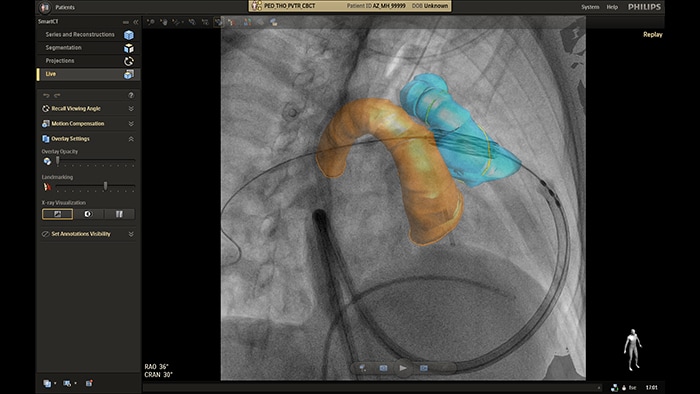The height and width of the screenshot is (394, 700).
Task: Expand Motion Compensation section
Action: click(x=131, y=124)
